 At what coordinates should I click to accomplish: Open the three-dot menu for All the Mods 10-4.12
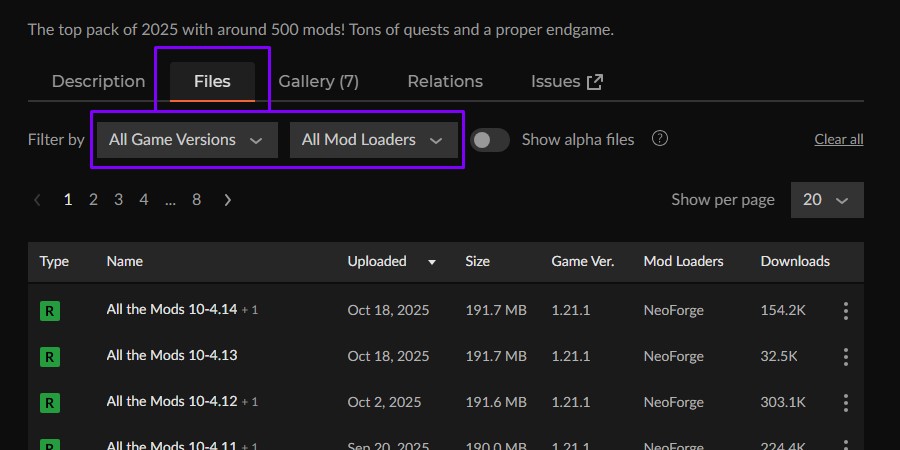(845, 402)
